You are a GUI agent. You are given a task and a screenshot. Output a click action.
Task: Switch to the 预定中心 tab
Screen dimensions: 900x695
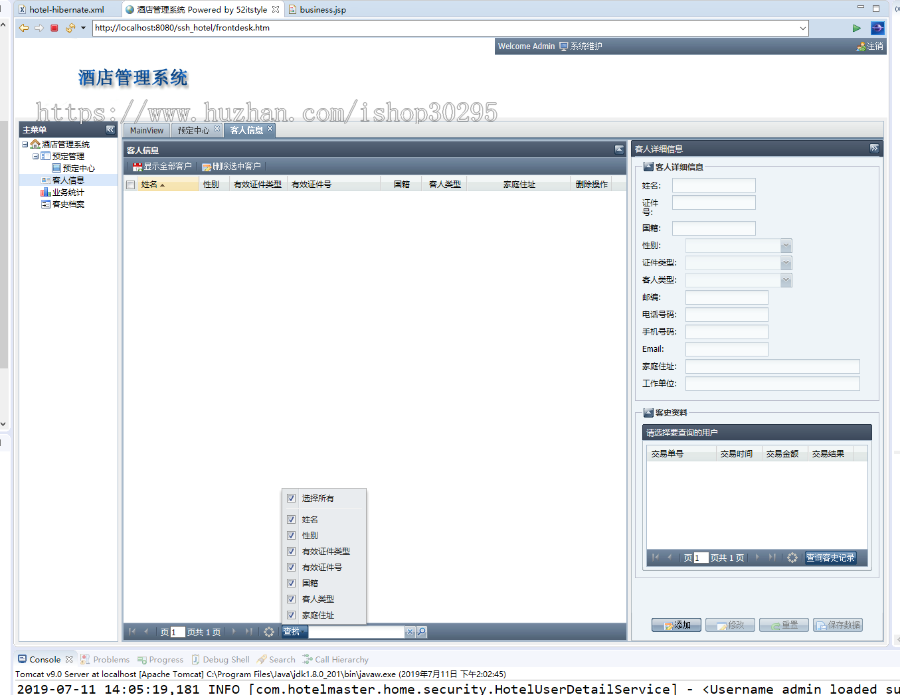(x=193, y=130)
